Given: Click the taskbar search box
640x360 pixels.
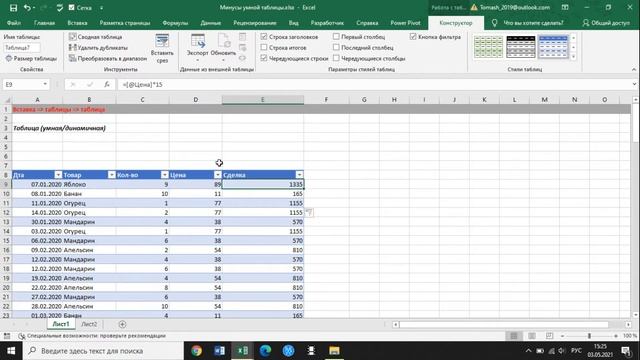Looking at the screenshot, I should click(x=103, y=351).
